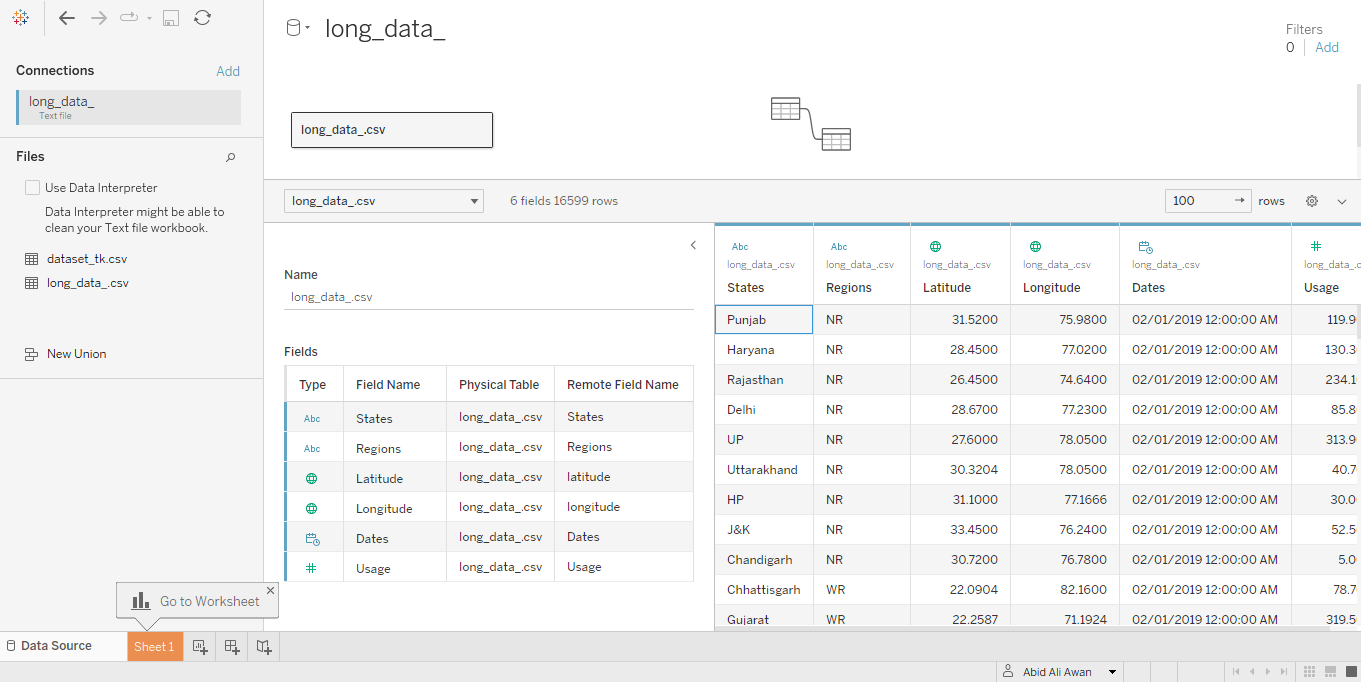Select the Chhattisgarh cell
The width and height of the screenshot is (1361, 682).
coord(764,590)
